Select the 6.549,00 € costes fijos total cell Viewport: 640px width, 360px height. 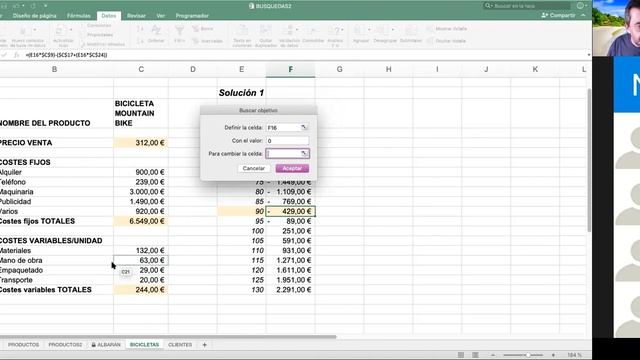(141, 221)
